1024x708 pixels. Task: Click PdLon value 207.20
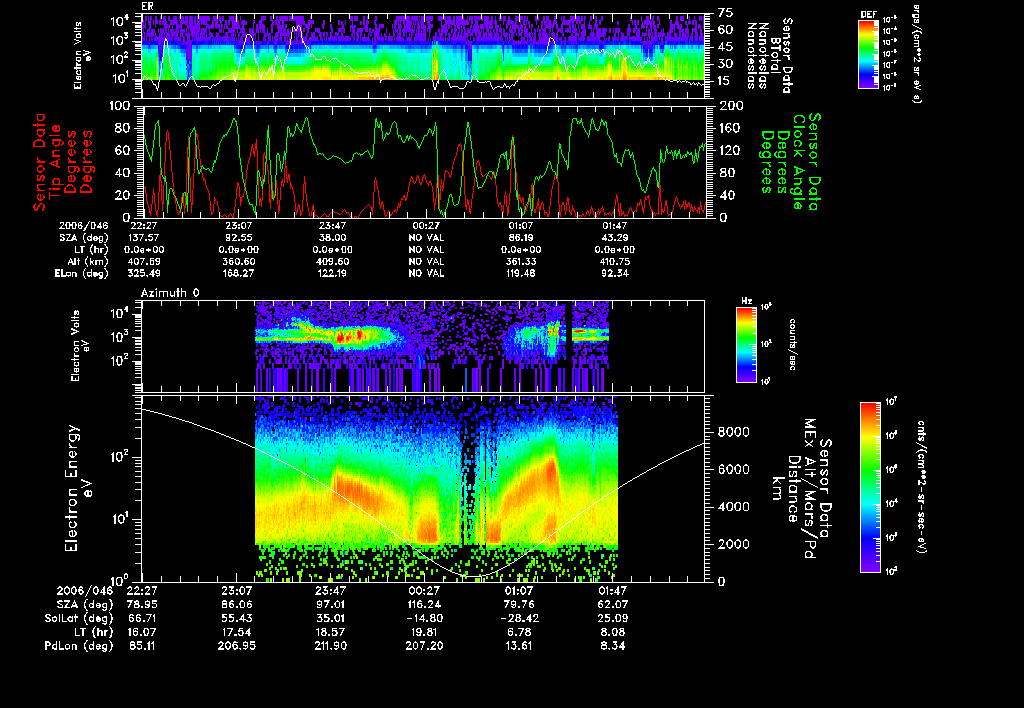(424, 645)
